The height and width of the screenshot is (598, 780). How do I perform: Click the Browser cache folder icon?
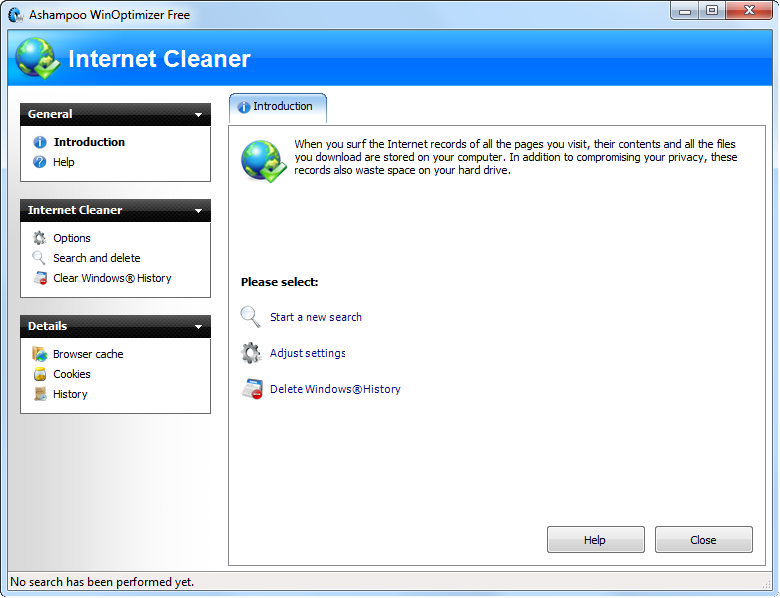click(40, 354)
